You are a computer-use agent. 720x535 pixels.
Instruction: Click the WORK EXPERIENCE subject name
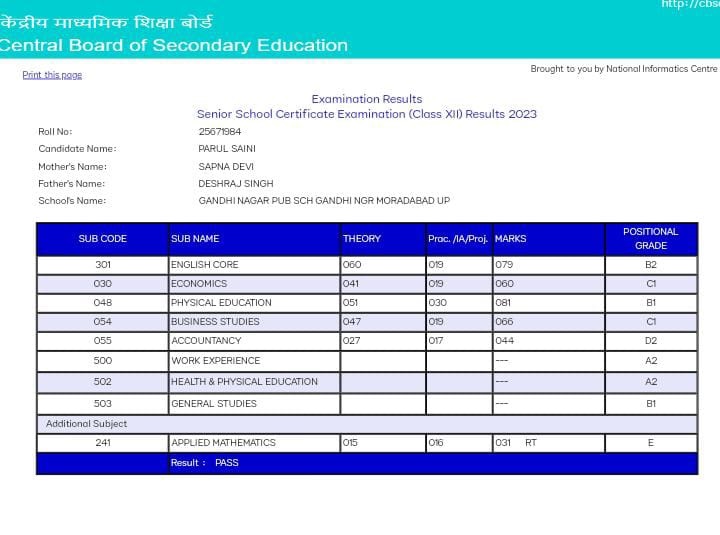tap(216, 360)
